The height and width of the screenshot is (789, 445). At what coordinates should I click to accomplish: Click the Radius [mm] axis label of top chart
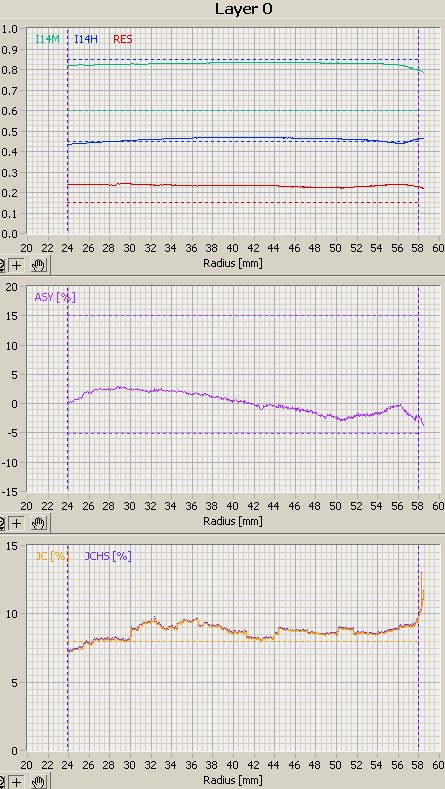click(233, 263)
